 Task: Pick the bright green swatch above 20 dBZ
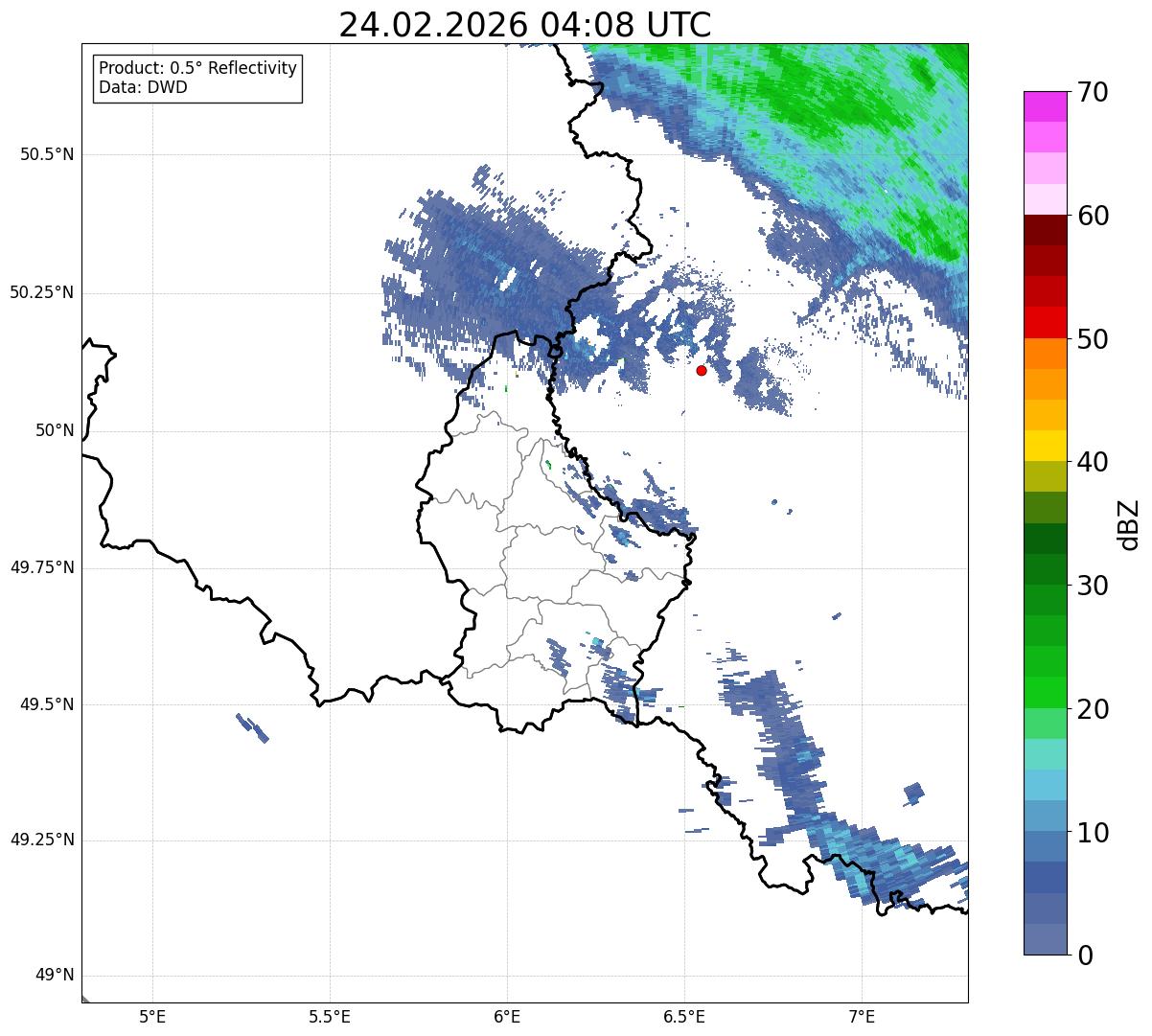(x=1046, y=693)
